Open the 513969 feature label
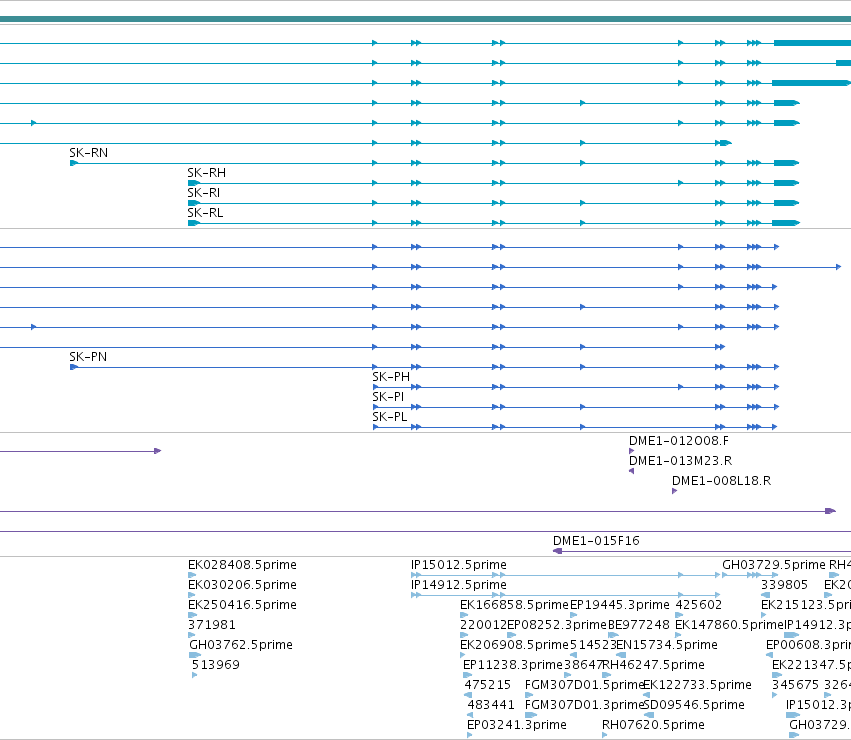The image size is (851, 740). point(215,665)
